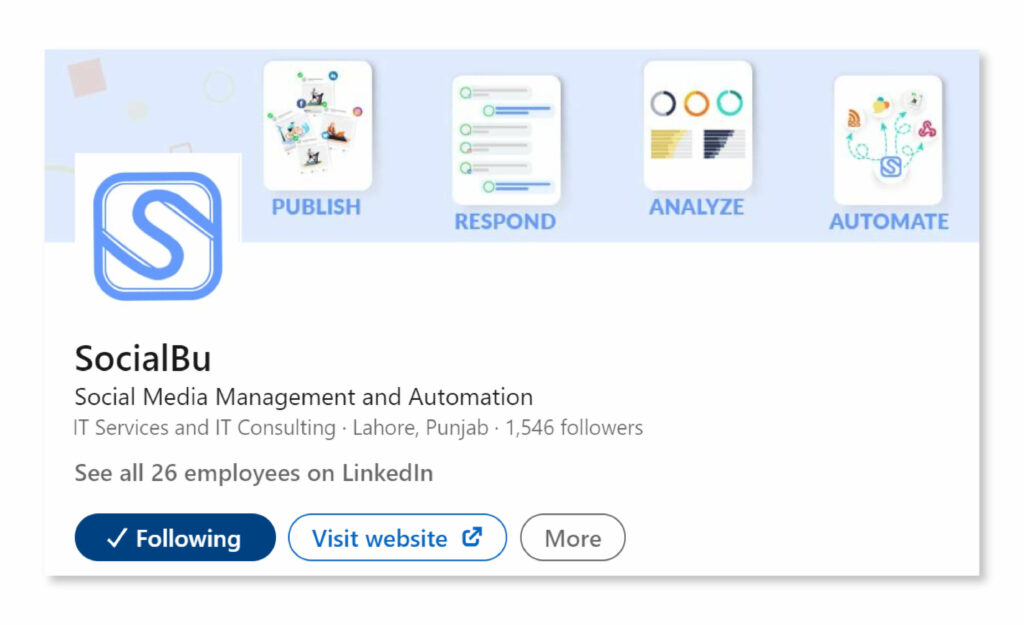Click the SocialBu company name heading
This screenshot has height=625, width=1024.
pos(143,358)
